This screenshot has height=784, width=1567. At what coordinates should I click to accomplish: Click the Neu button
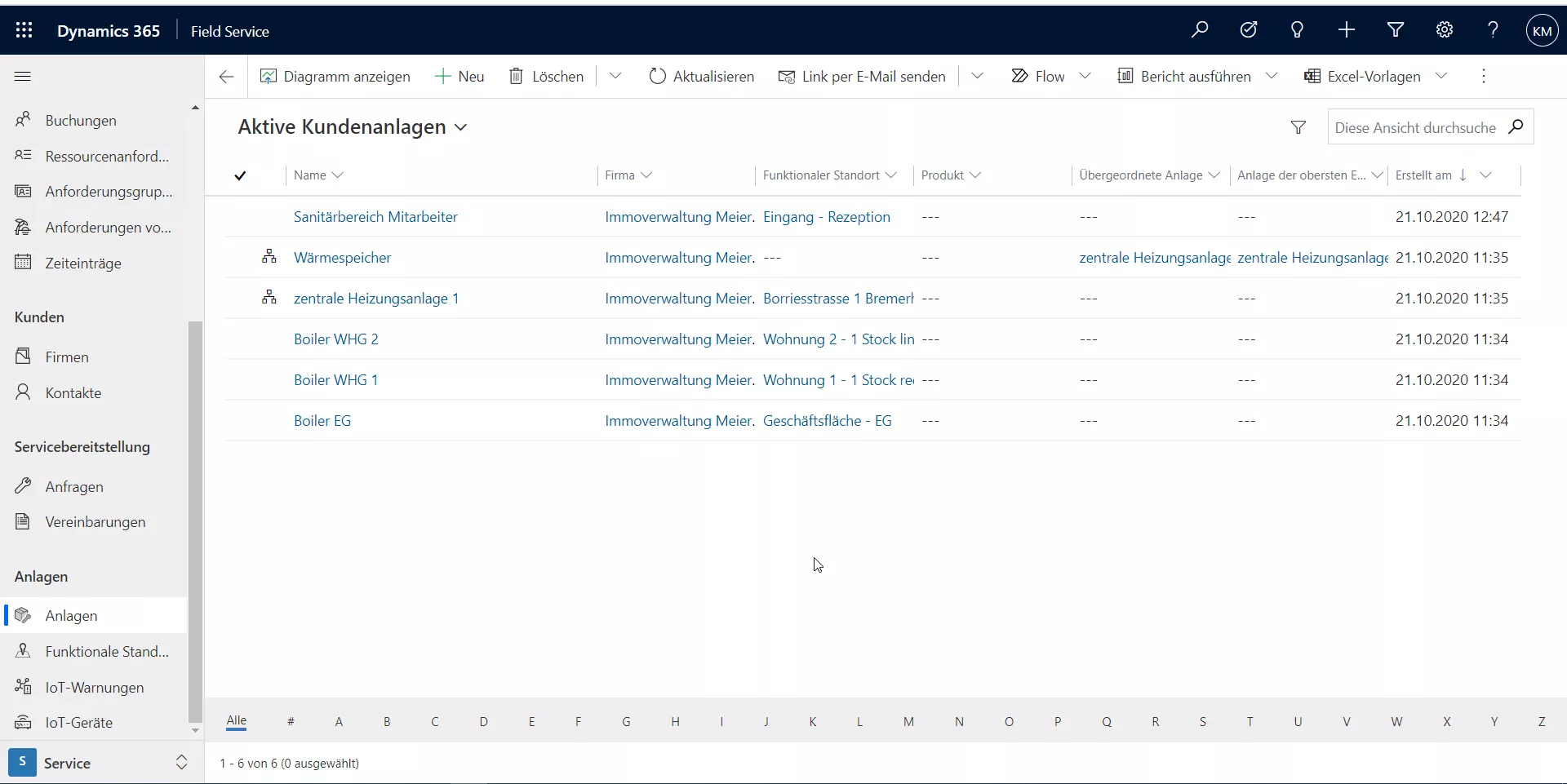[x=460, y=77]
